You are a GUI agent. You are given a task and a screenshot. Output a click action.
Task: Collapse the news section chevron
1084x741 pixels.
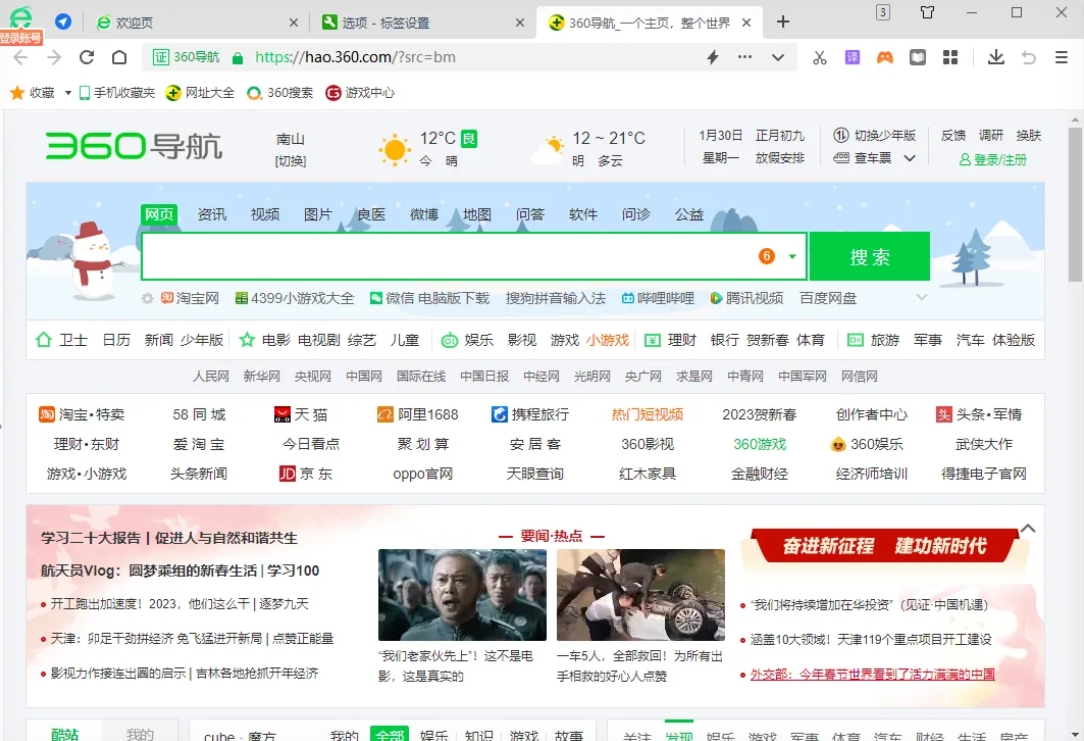click(x=1027, y=528)
